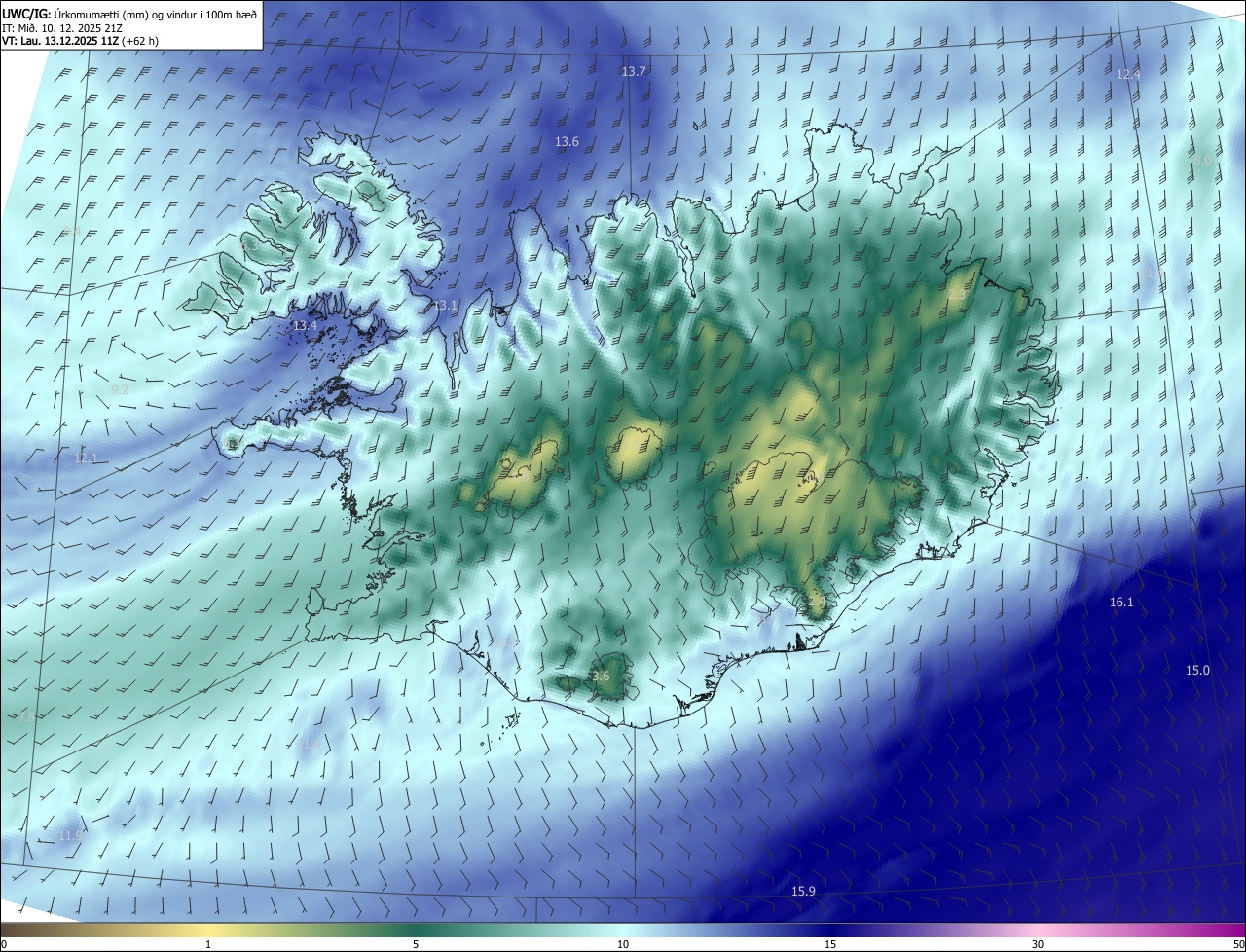This screenshot has height=952, width=1246.
Task: Click the '10' tick label on the color scale
Action: coord(623,945)
